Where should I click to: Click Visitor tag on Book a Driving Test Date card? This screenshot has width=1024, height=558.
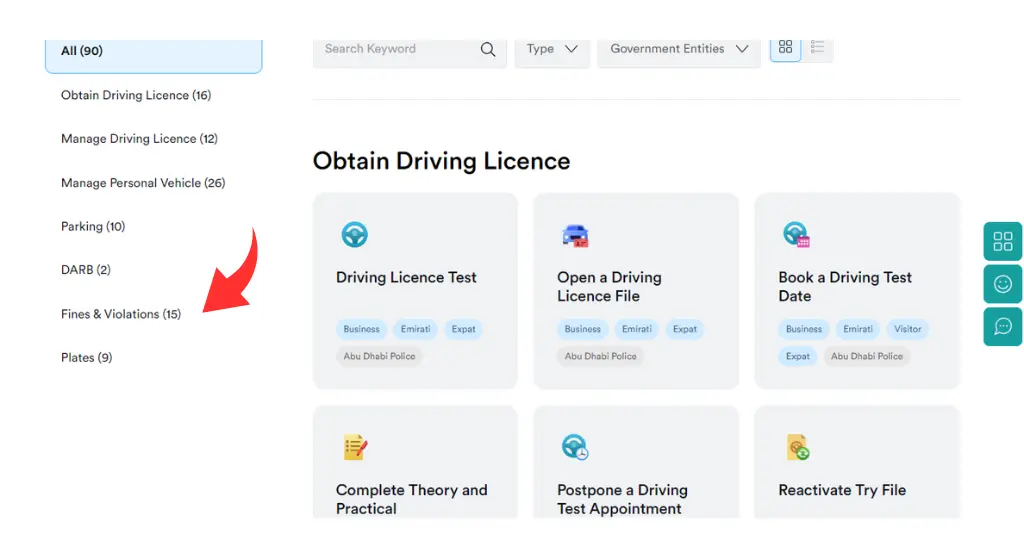pyautogui.click(x=908, y=329)
